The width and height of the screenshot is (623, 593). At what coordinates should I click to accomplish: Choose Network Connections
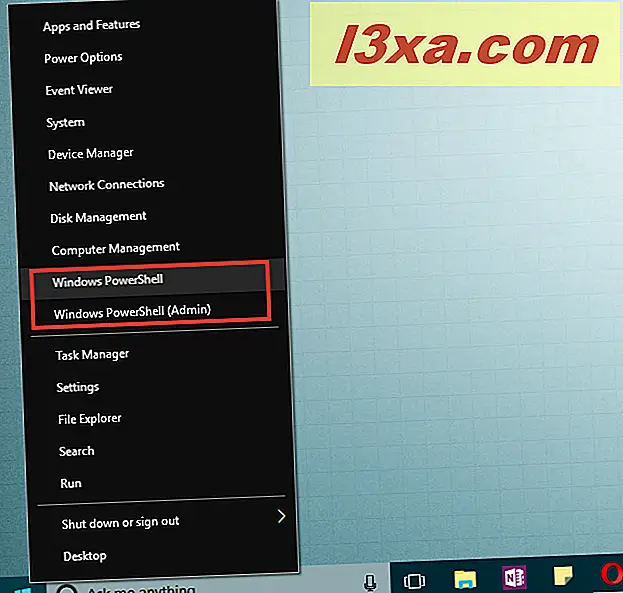(106, 185)
